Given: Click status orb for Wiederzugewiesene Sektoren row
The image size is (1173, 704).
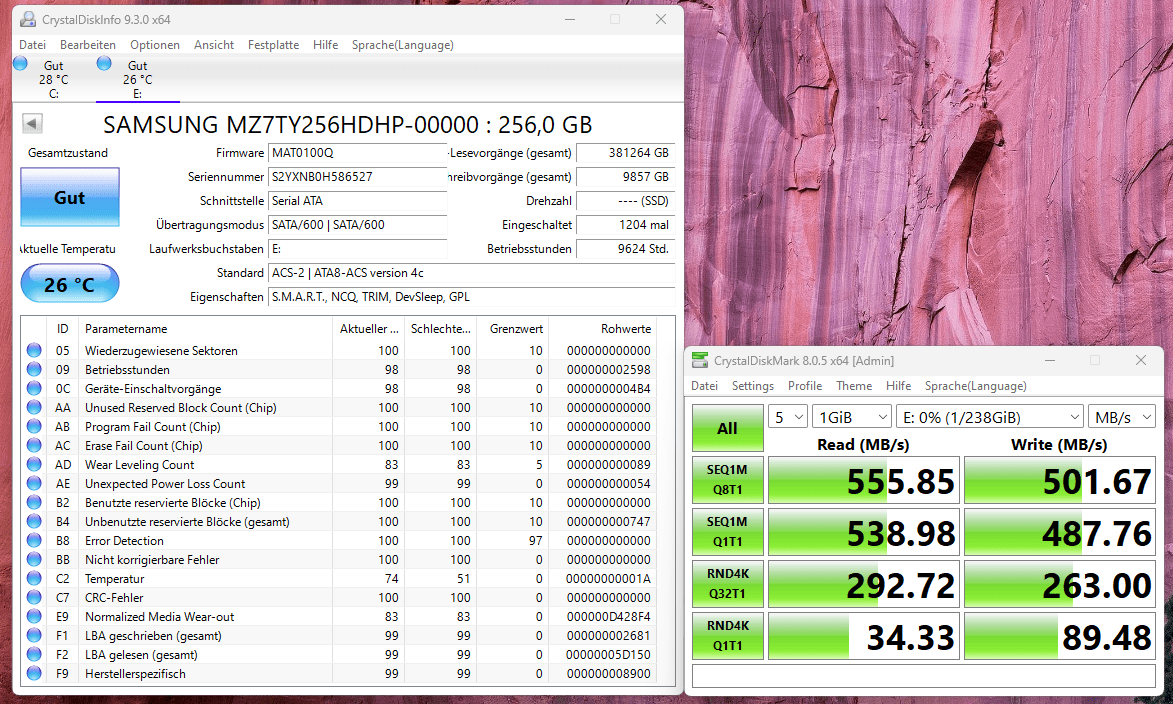Looking at the screenshot, I should tap(34, 350).
